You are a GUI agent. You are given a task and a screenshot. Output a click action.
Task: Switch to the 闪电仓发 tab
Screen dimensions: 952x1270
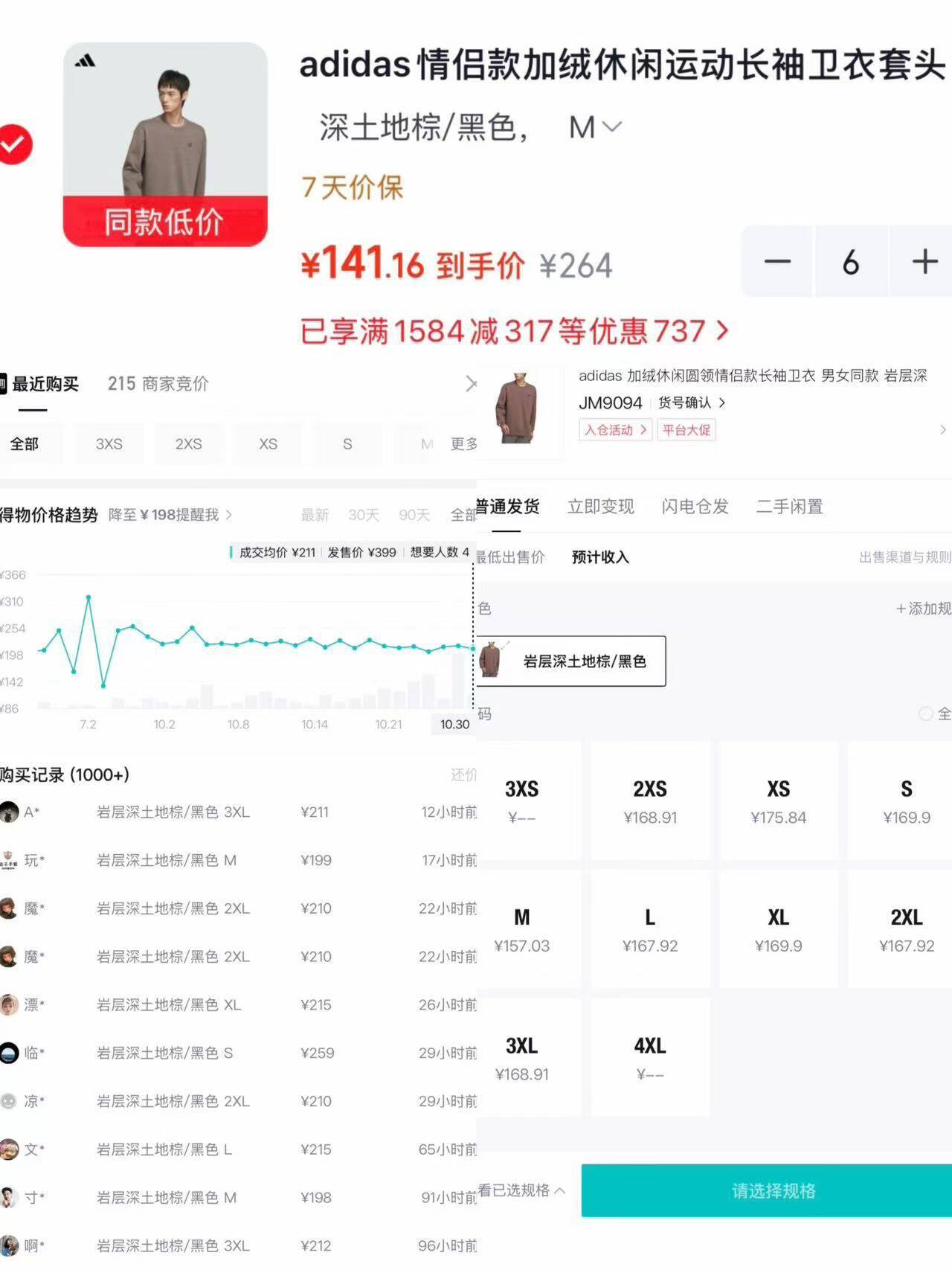695,507
